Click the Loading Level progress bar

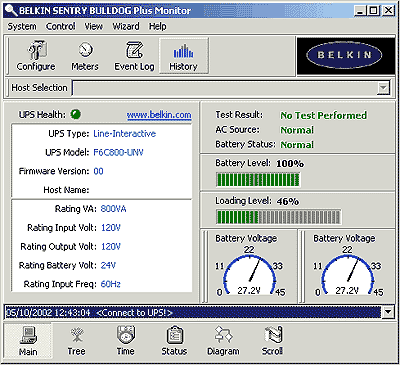278,217
